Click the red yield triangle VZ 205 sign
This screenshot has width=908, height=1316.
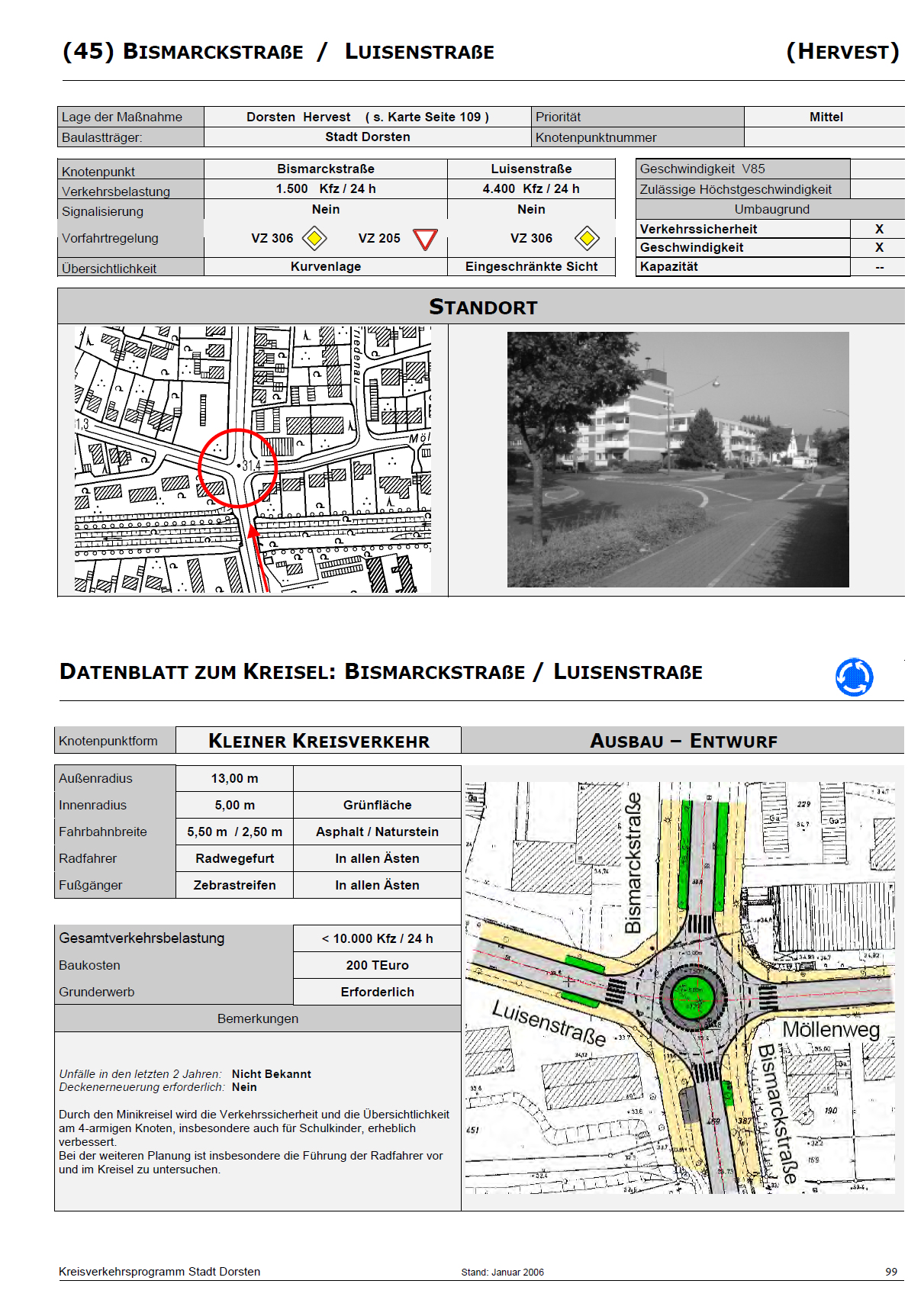click(425, 240)
